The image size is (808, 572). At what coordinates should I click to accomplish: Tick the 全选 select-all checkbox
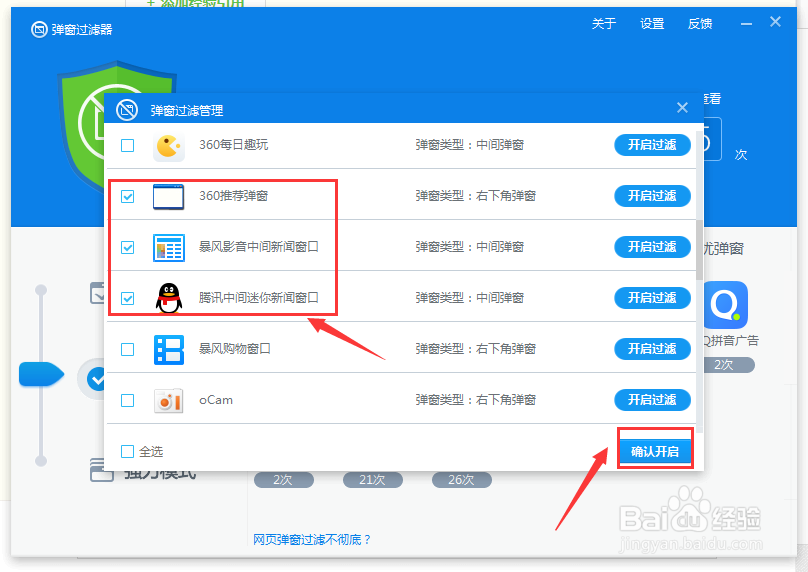127,451
